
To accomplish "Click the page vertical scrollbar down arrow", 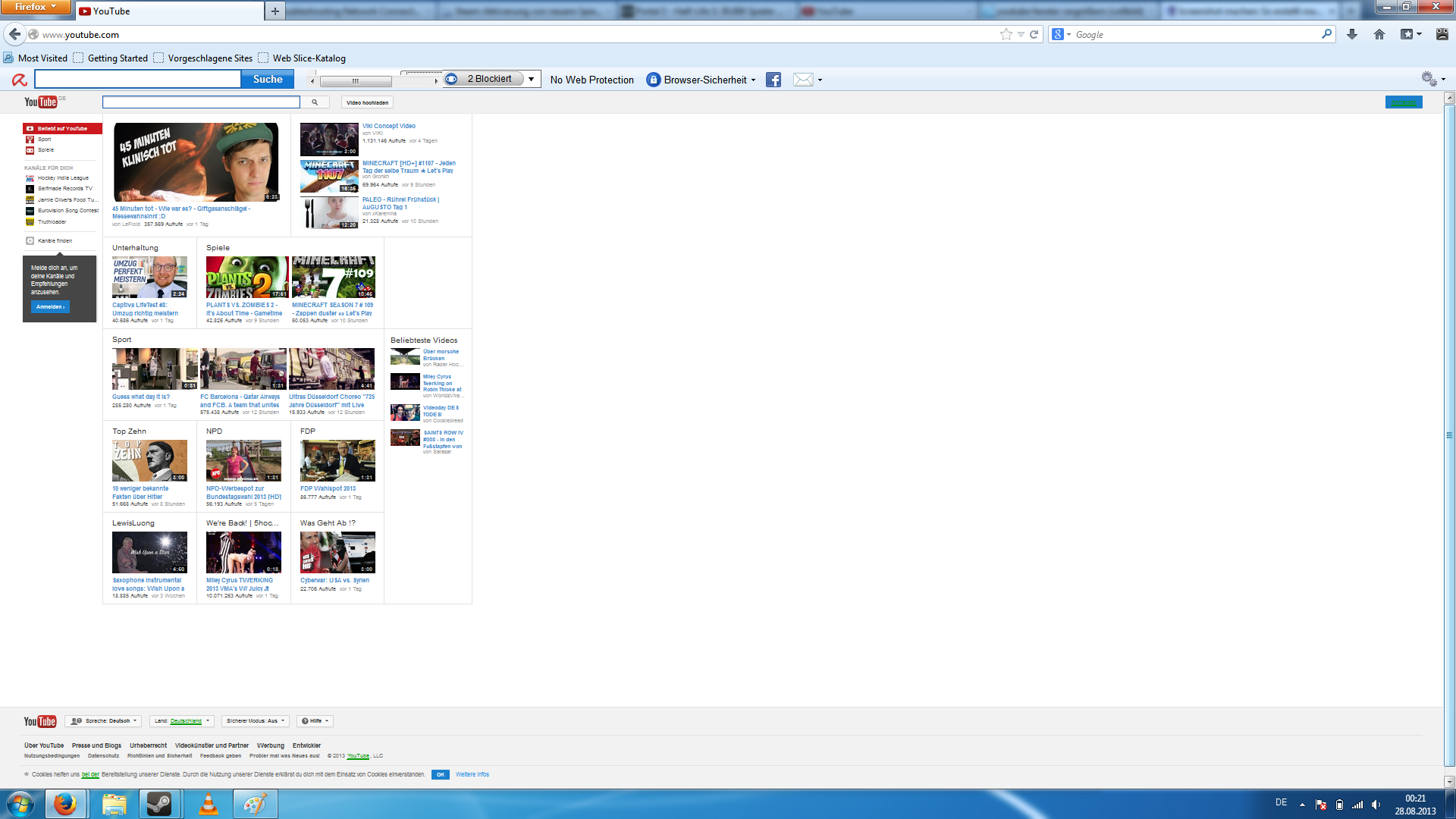I will [x=1449, y=782].
